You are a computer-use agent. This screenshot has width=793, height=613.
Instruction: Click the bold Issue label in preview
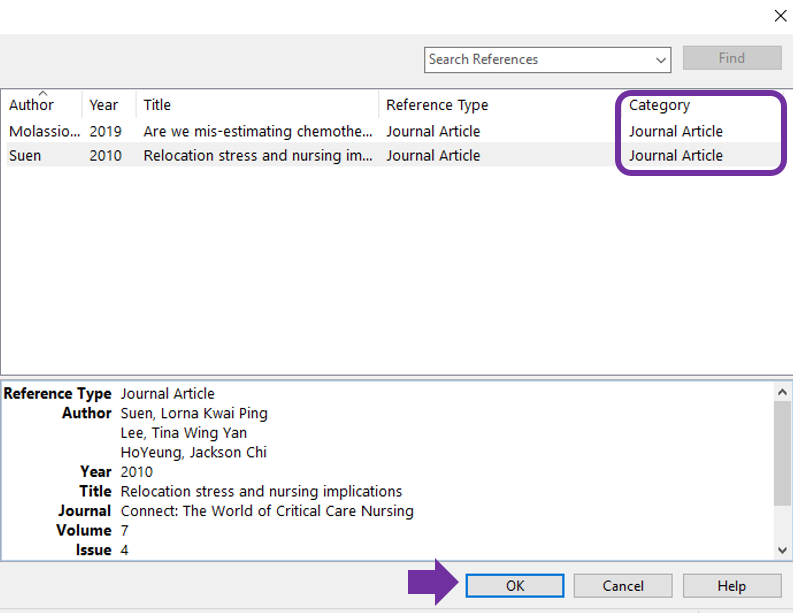[x=94, y=550]
